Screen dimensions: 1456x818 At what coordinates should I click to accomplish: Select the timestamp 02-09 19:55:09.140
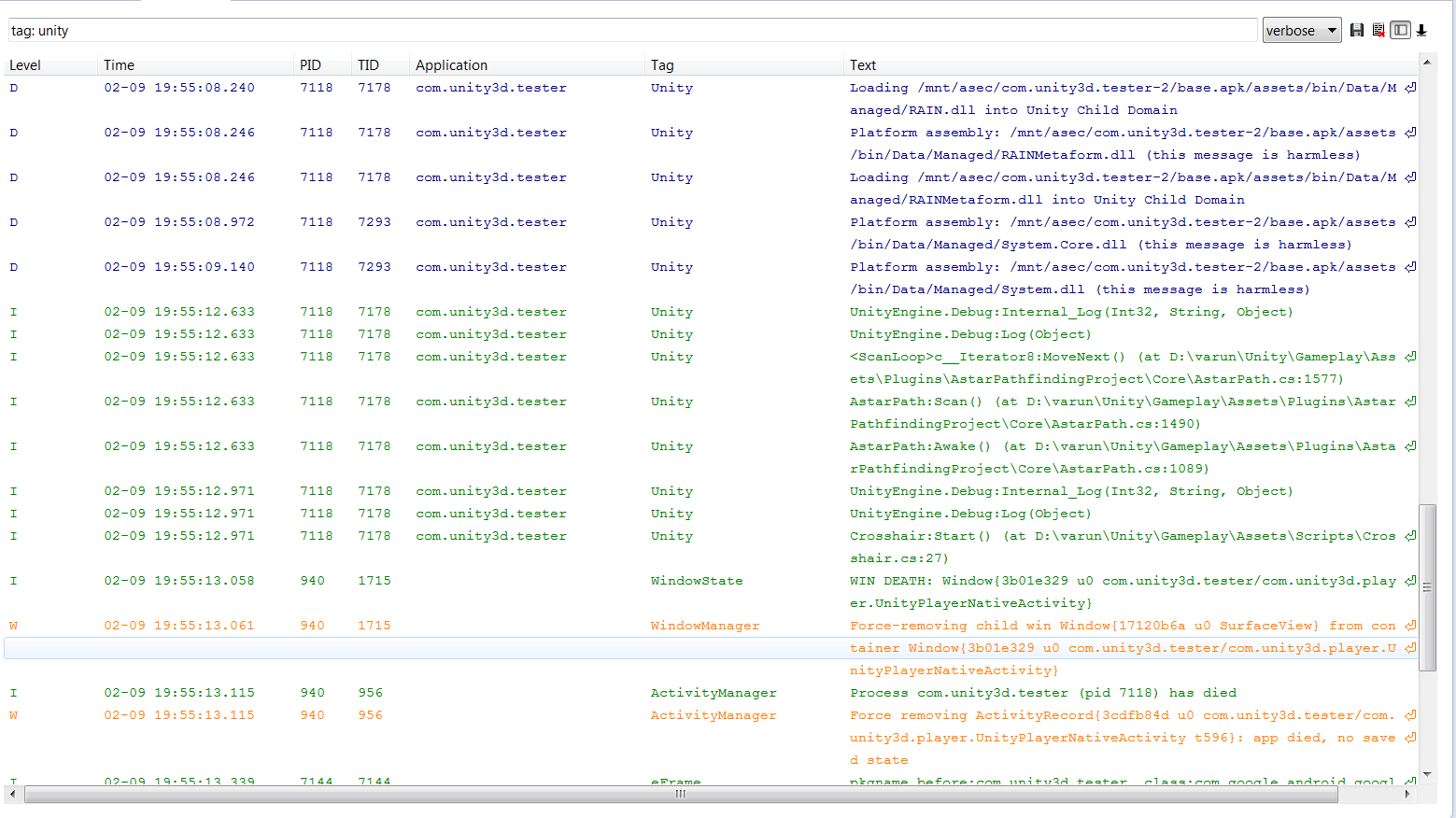pyautogui.click(x=179, y=267)
